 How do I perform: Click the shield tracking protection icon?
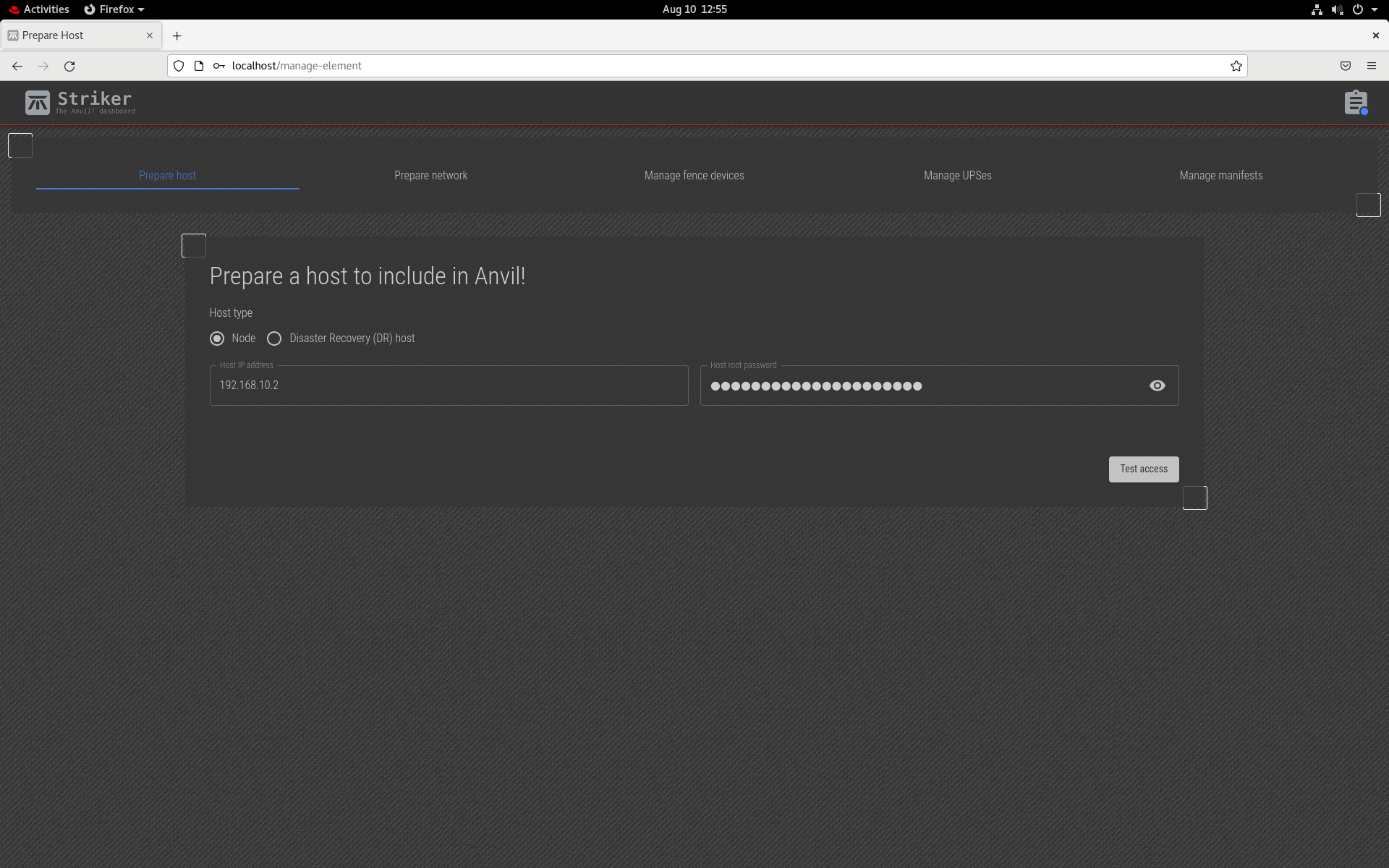(x=179, y=66)
